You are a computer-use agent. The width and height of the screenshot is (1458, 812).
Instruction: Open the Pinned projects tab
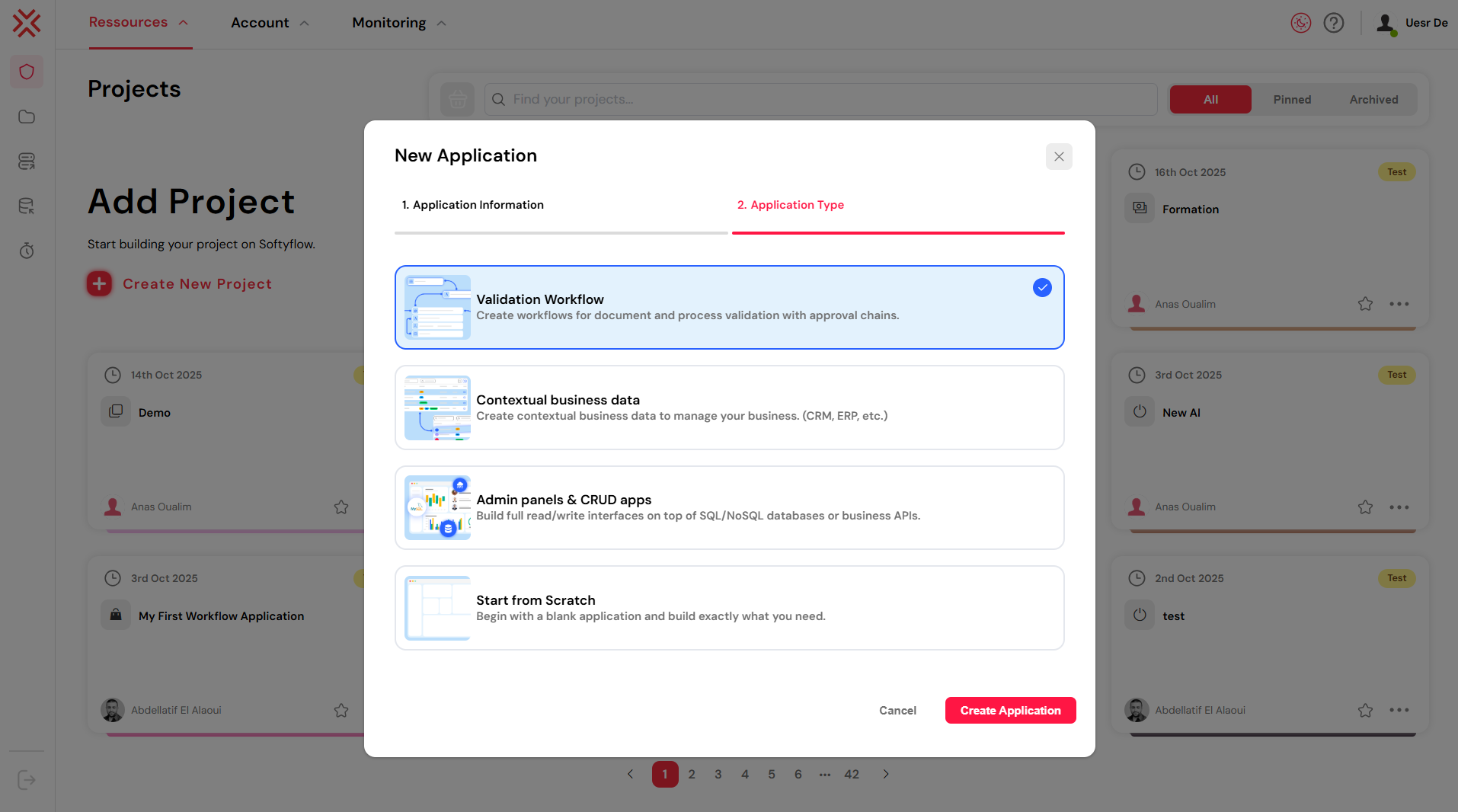pos(1291,99)
